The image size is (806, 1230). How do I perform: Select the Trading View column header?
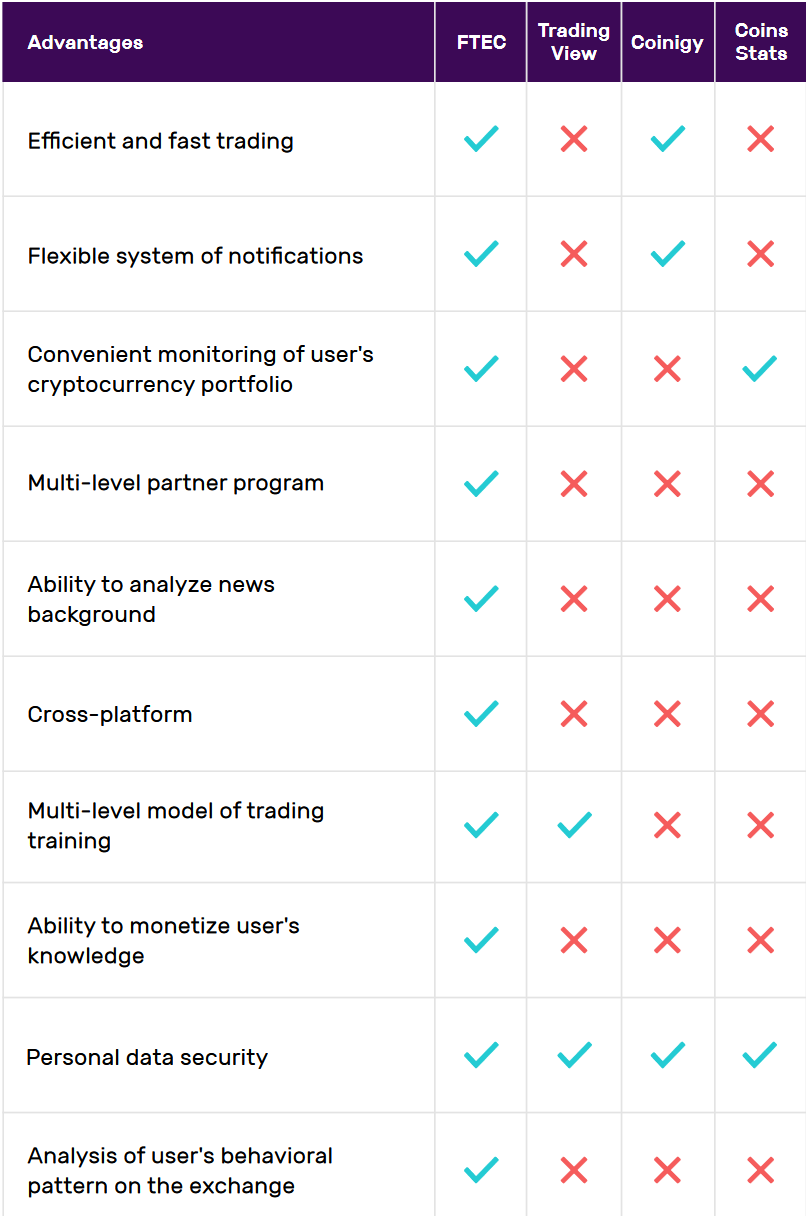pos(574,42)
